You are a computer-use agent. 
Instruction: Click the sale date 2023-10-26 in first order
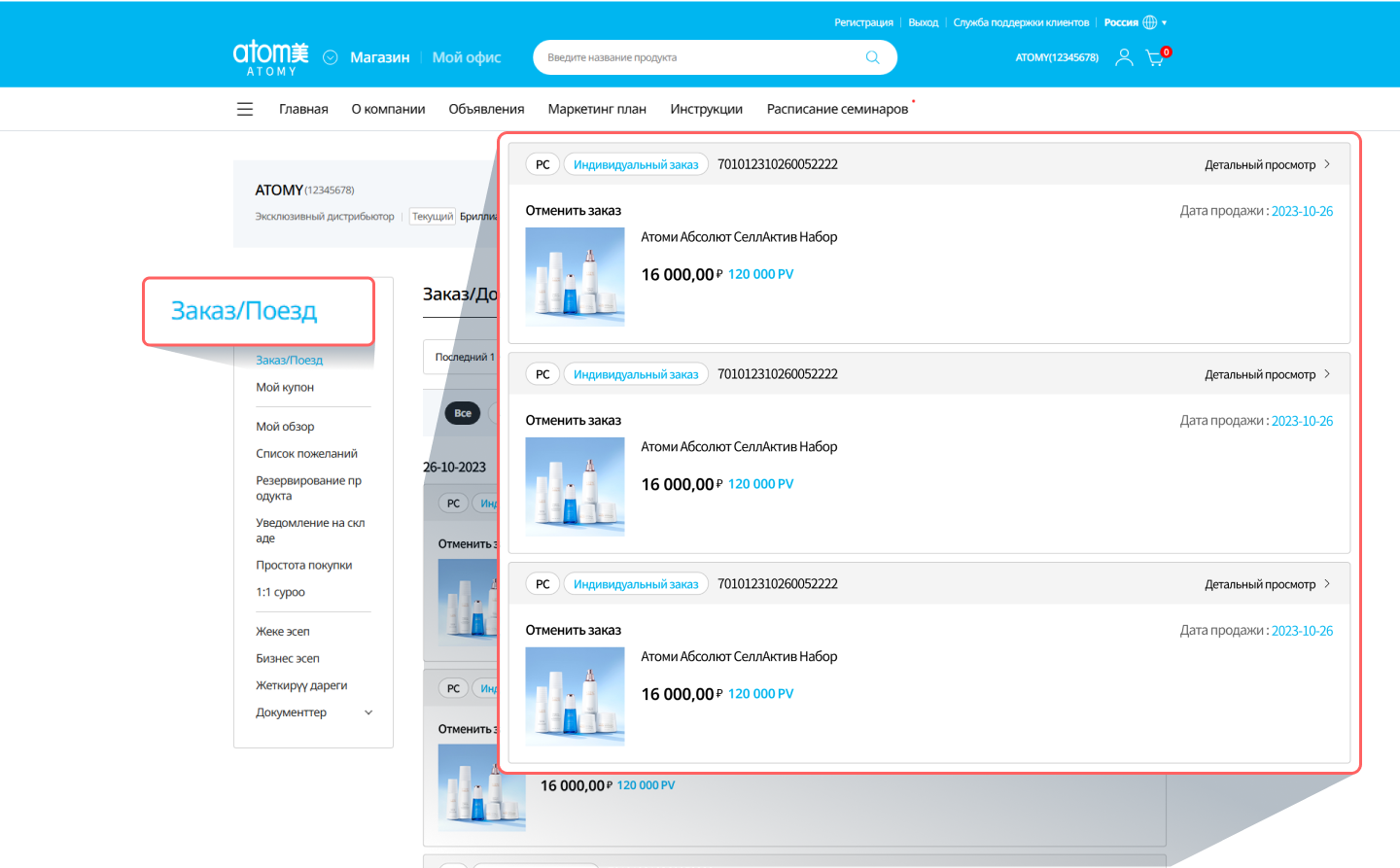(x=1302, y=211)
